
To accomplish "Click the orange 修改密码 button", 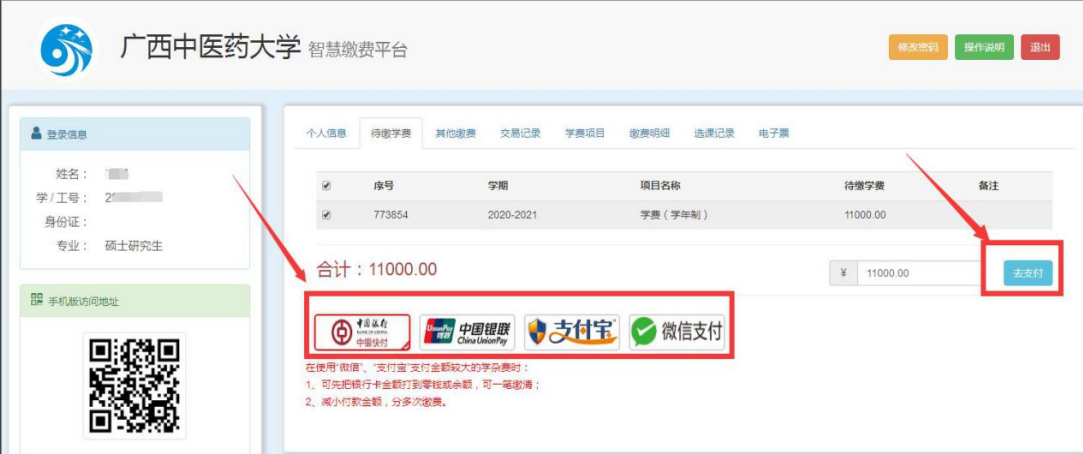I will click(917, 47).
